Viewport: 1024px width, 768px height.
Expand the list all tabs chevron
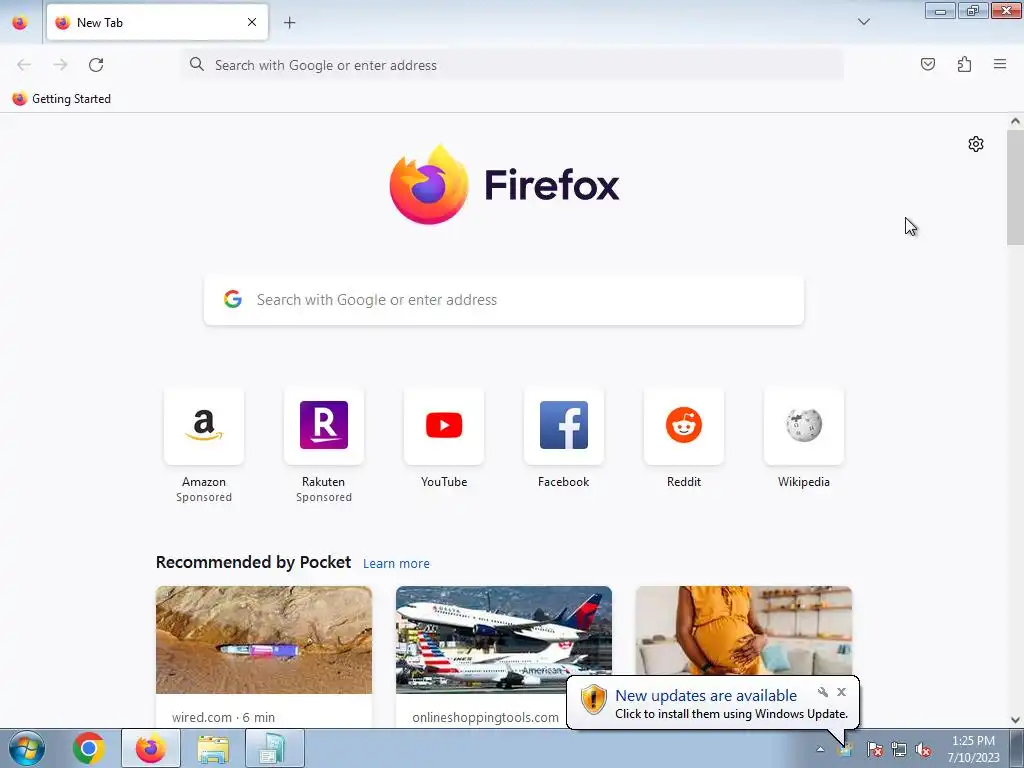click(863, 22)
